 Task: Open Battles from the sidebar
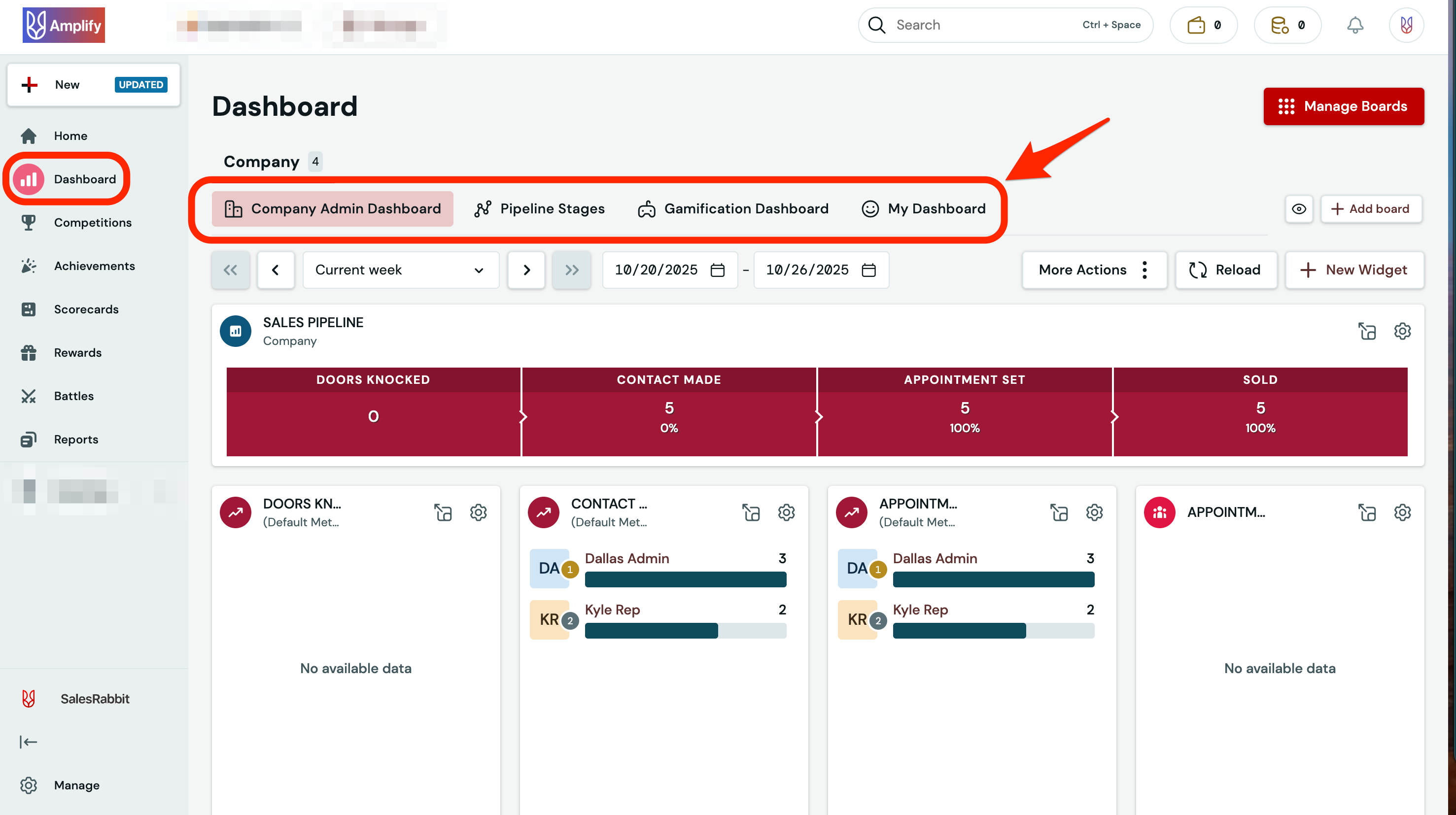(x=73, y=396)
